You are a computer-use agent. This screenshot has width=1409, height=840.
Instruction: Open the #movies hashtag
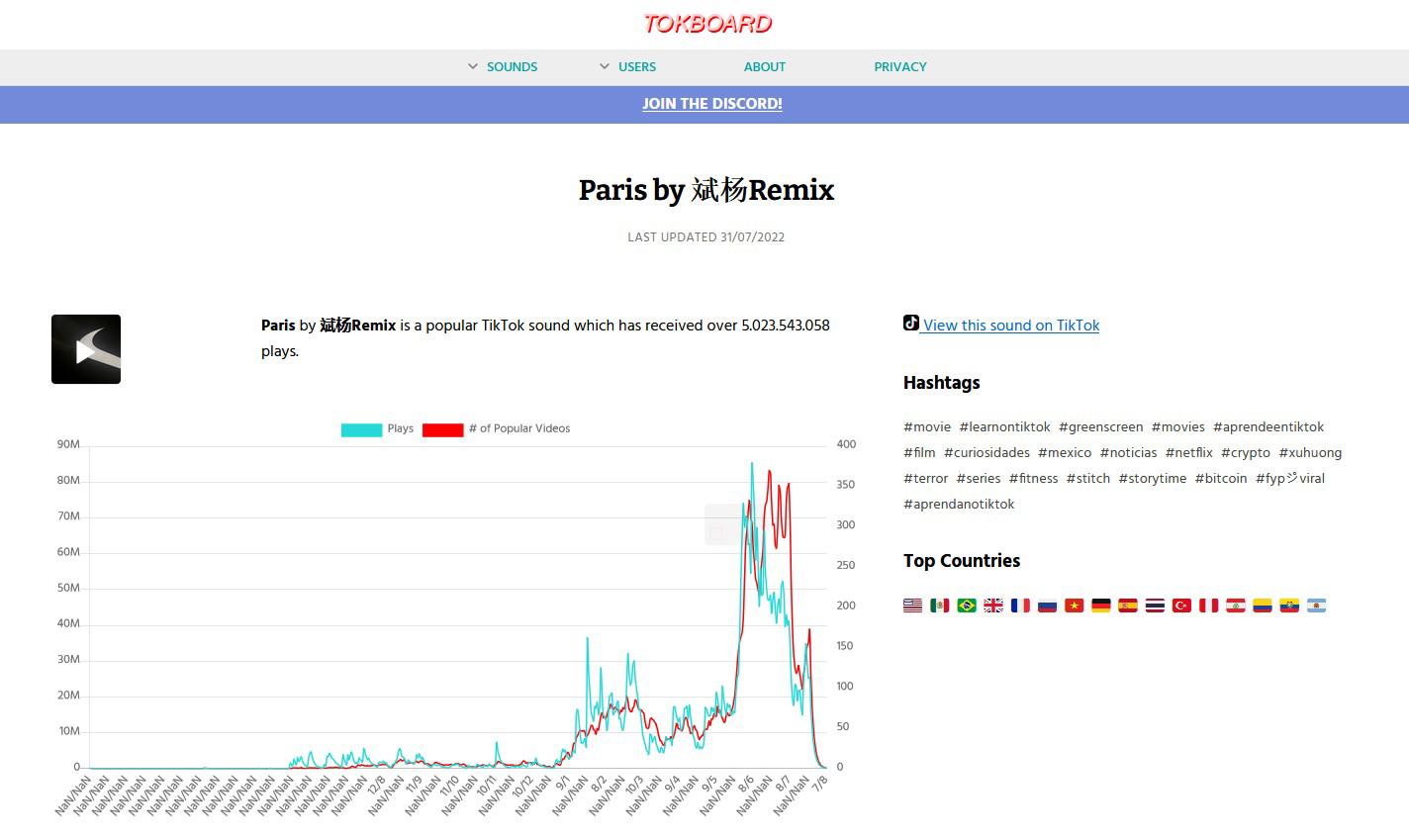coord(1178,427)
